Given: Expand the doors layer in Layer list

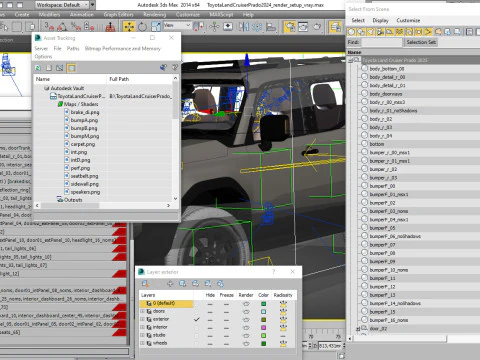Looking at the screenshot, I should (142, 311).
